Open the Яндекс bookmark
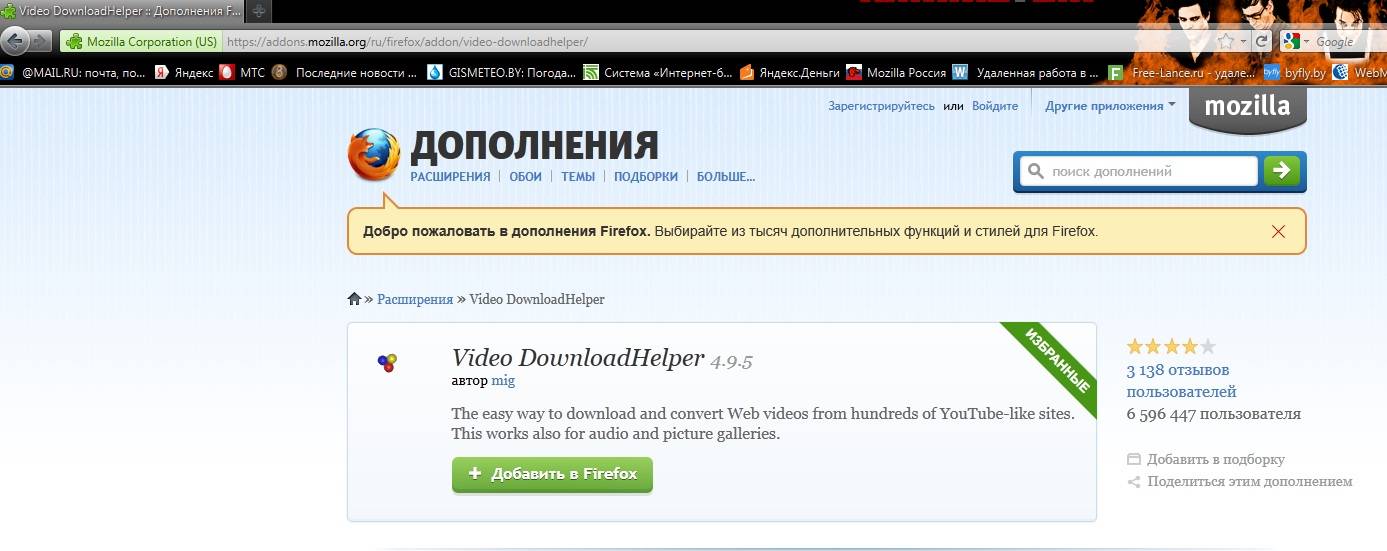The width and height of the screenshot is (1387, 551). 183,73
